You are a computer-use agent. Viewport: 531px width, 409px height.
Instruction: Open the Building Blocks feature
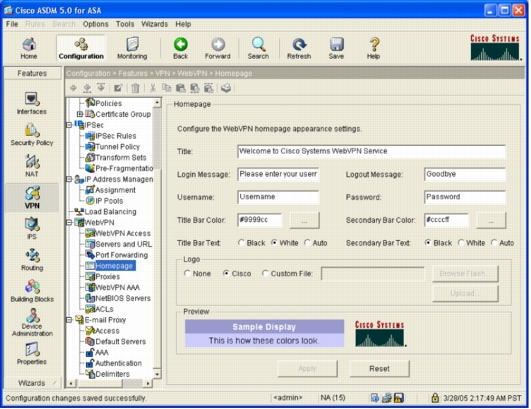point(32,290)
